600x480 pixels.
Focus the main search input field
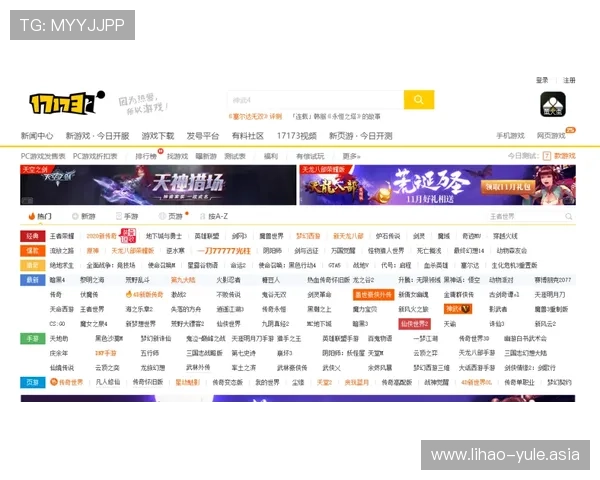click(x=316, y=100)
